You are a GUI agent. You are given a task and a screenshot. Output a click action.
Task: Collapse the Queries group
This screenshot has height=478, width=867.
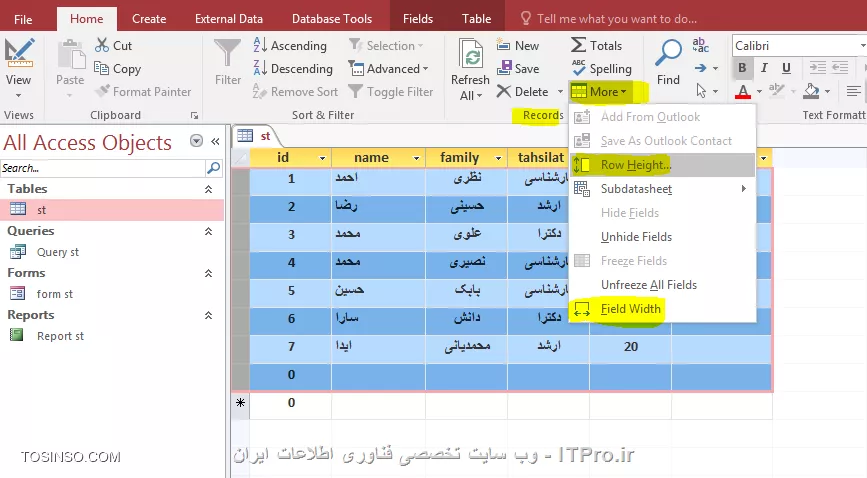coord(208,231)
